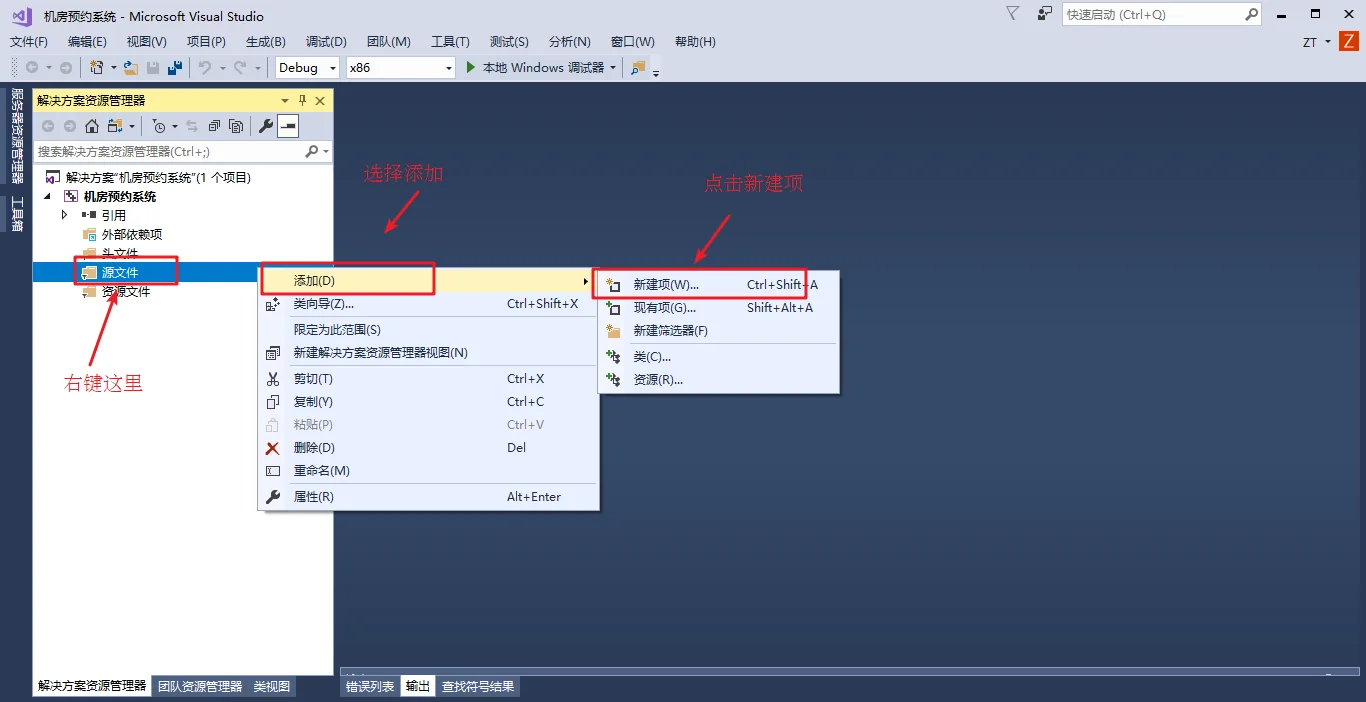This screenshot has height=702, width=1366.
Task: Open the debugger target dropdown arrow
Action: click(613, 68)
